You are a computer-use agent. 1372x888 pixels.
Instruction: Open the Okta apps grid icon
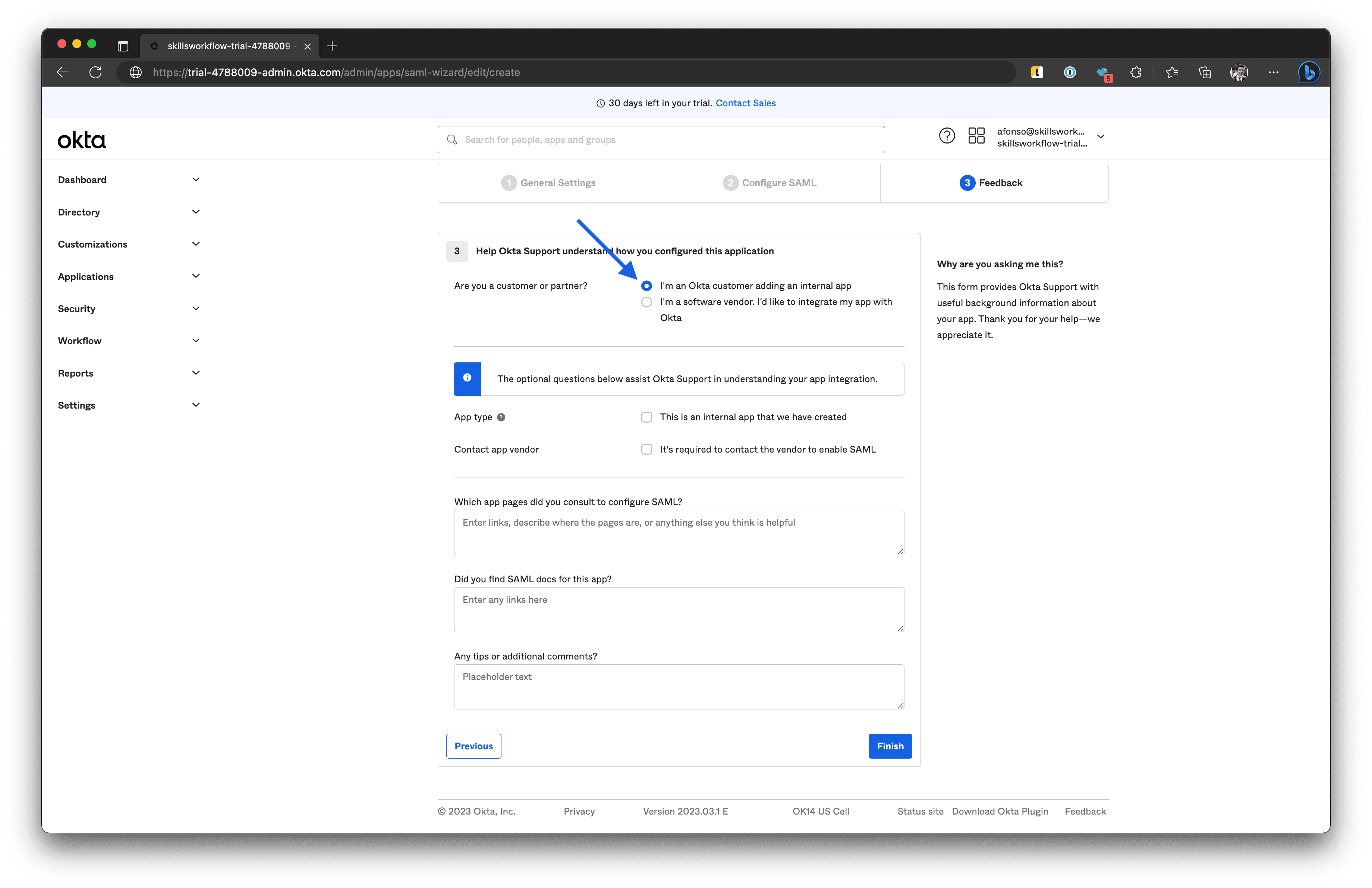[976, 136]
